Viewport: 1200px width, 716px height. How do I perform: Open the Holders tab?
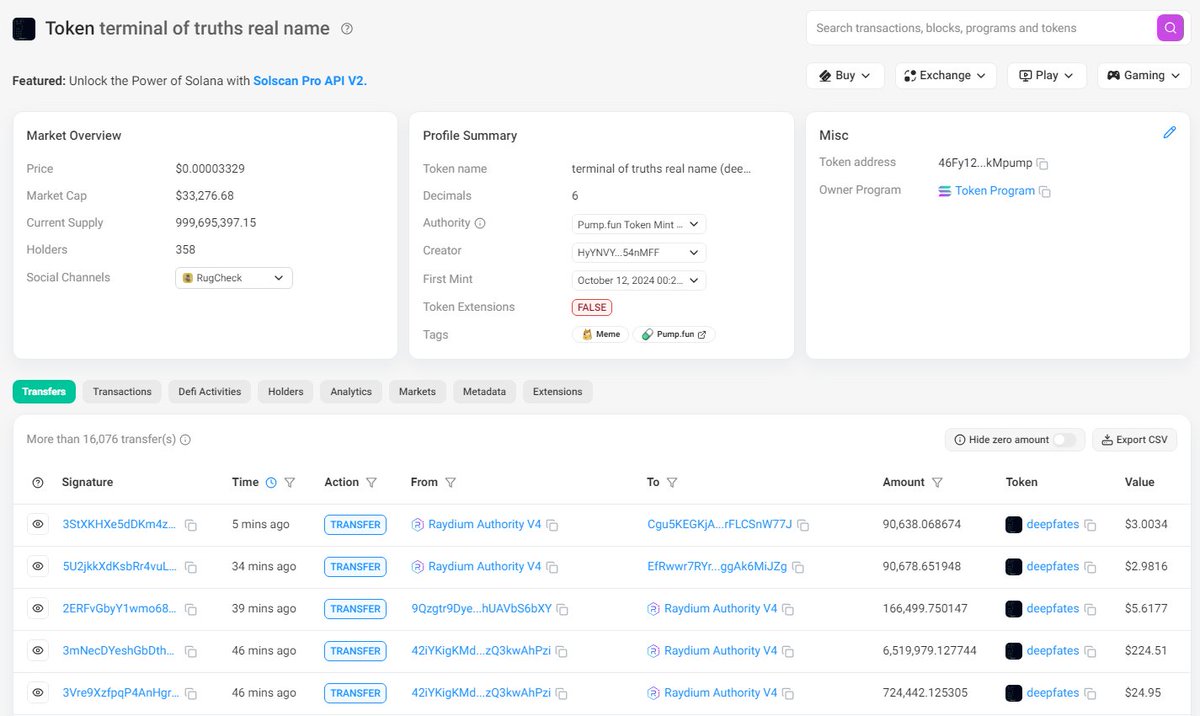(286, 392)
